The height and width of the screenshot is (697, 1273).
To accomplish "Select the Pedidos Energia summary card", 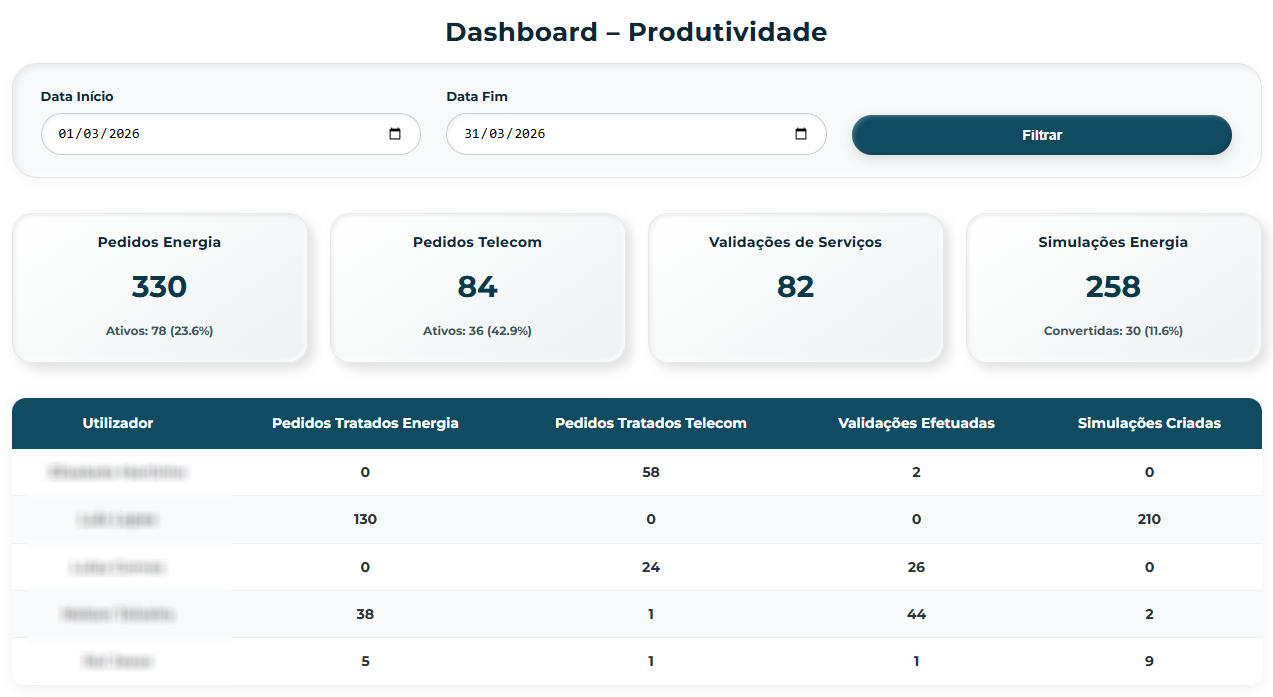I will point(160,288).
